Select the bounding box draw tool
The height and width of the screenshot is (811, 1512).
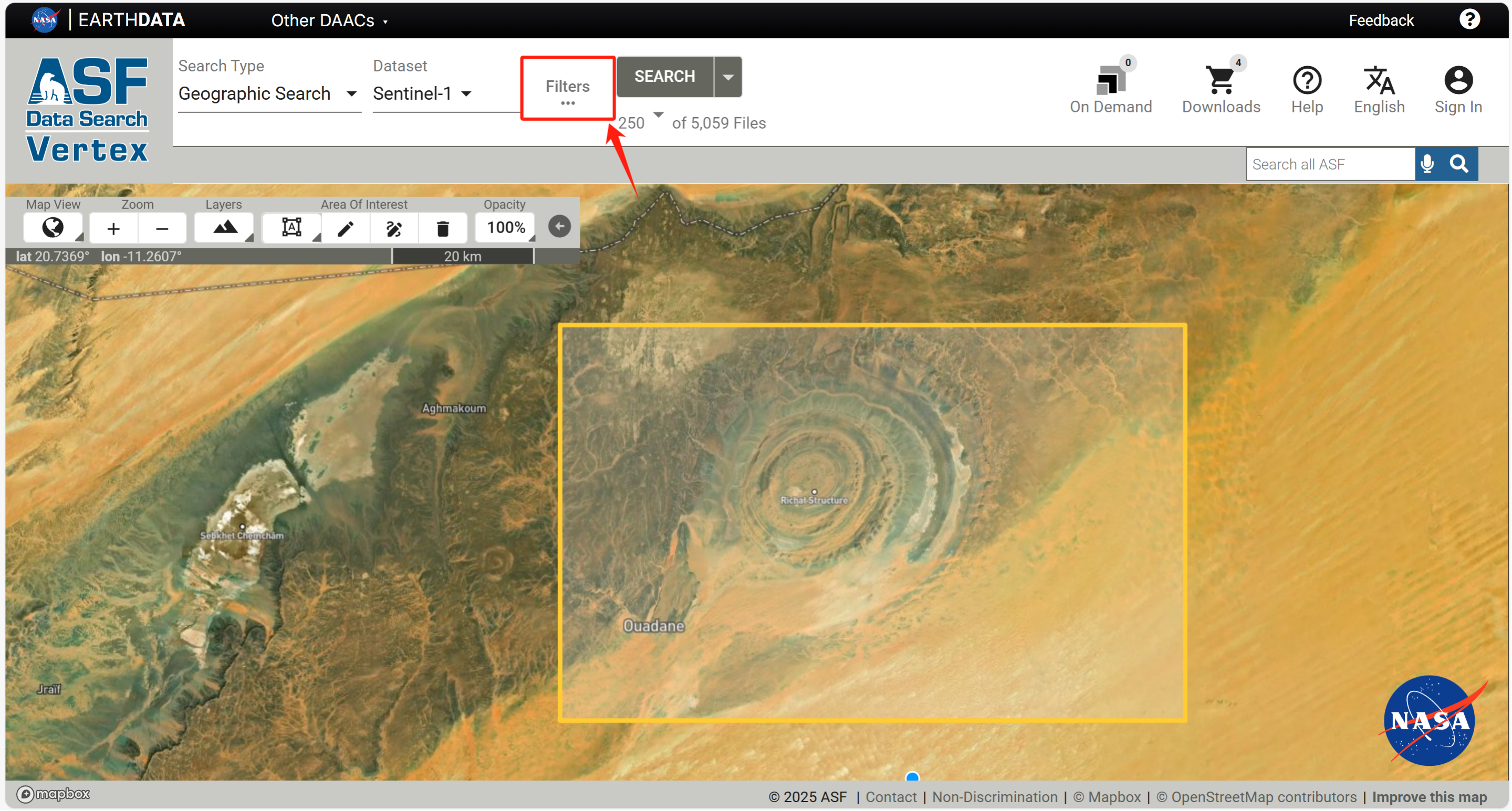pyautogui.click(x=291, y=228)
